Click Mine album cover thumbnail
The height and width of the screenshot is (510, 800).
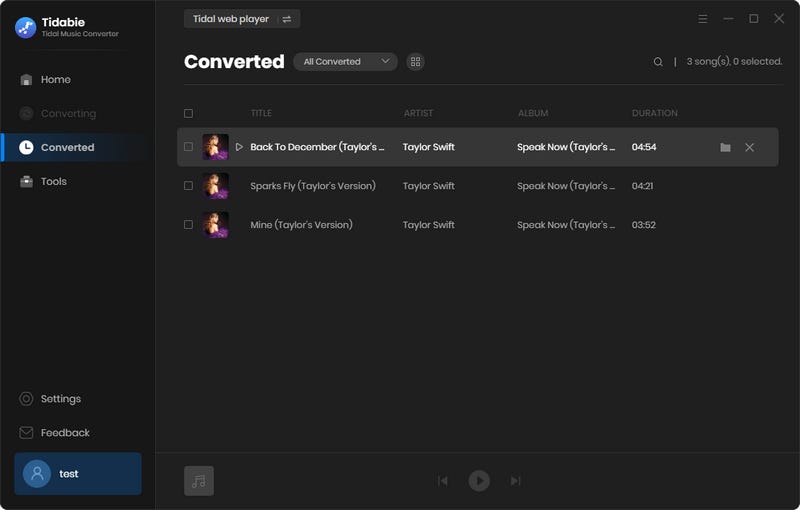215,225
